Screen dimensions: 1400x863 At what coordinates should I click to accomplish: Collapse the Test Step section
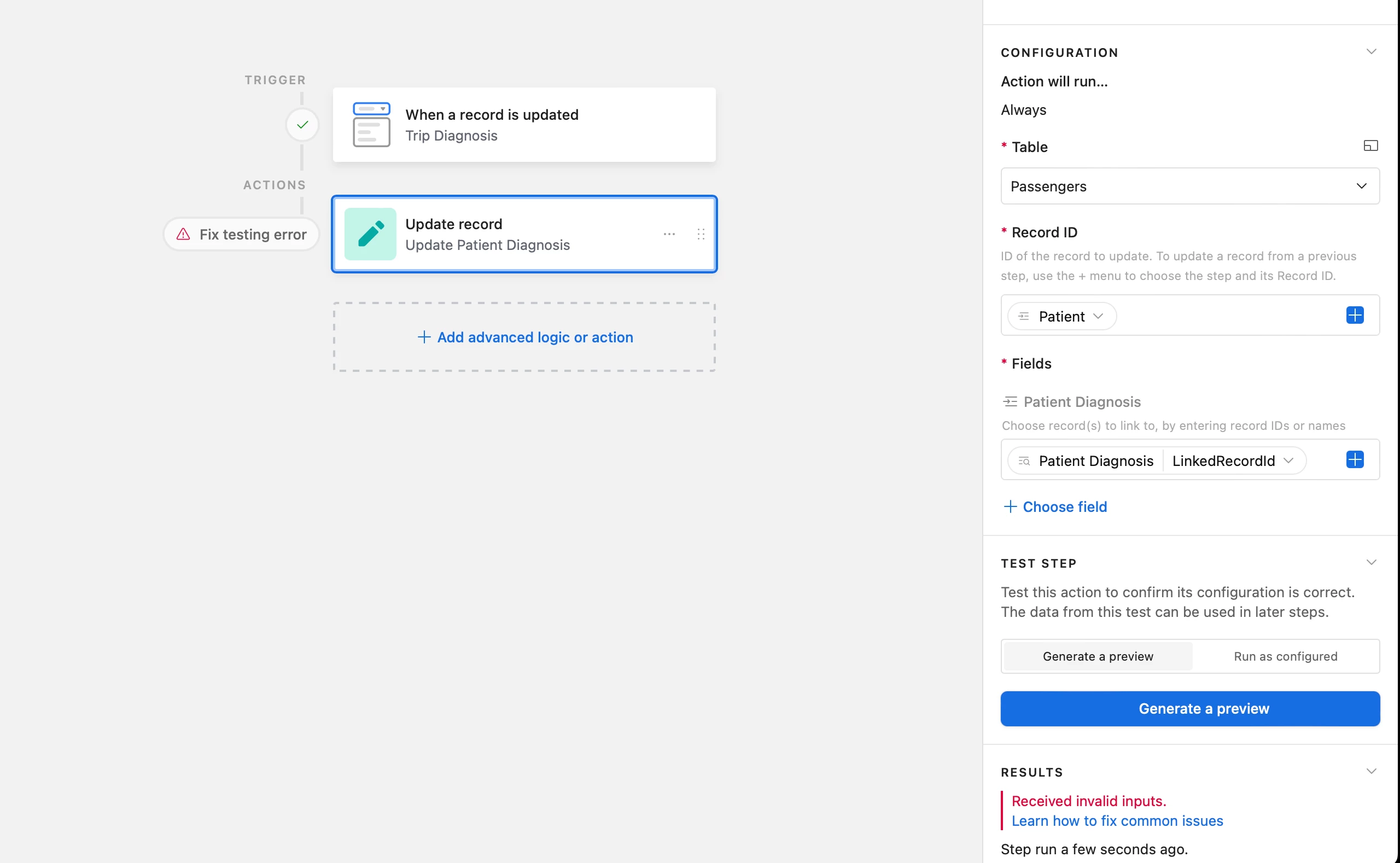1371,563
